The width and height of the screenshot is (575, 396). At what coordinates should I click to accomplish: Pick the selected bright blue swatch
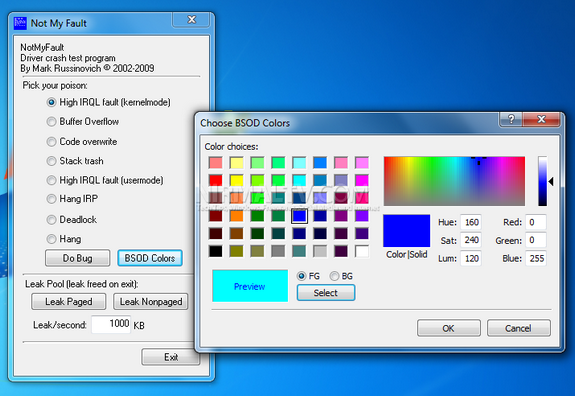point(299,216)
